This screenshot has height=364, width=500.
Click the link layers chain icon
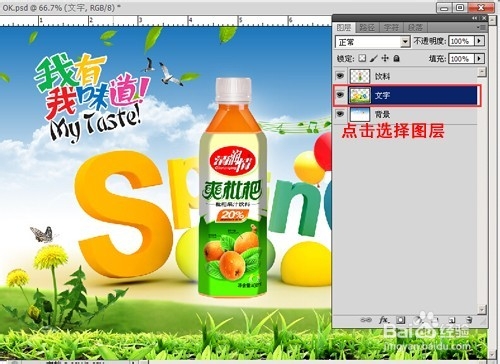[366, 320]
